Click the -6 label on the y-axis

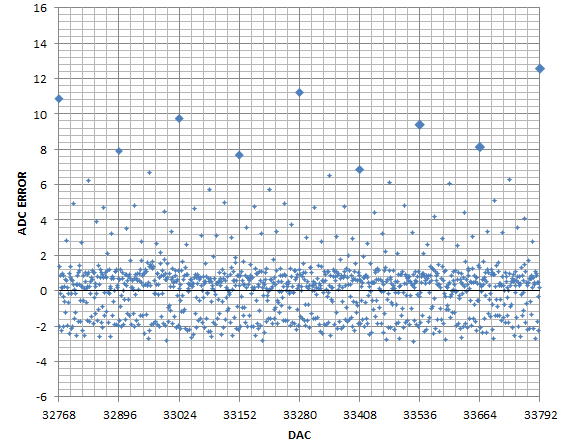coord(41,397)
